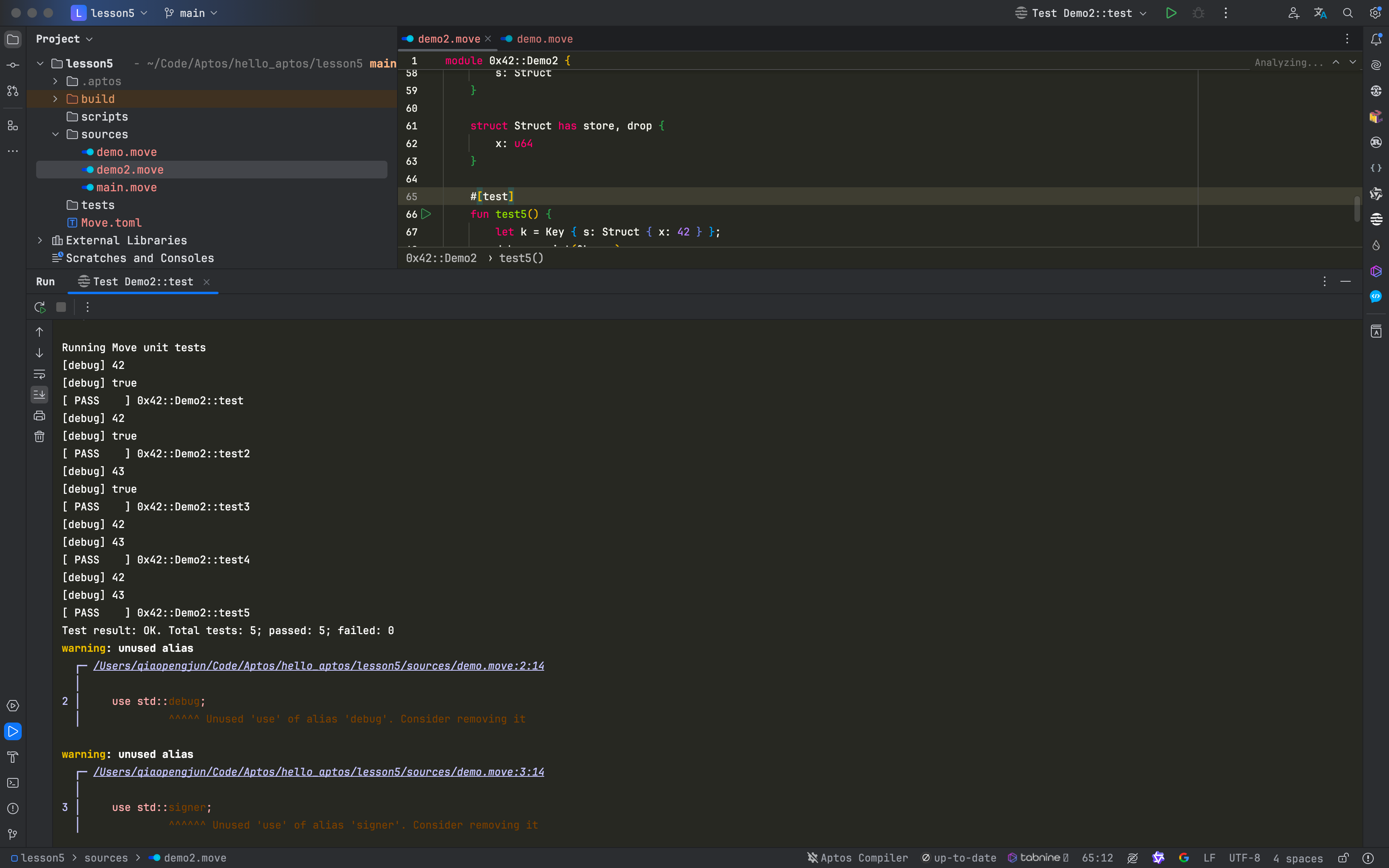Image resolution: width=1389 pixels, height=868 pixels.
Task: Close the demo2.move editor tab
Action: tap(488, 39)
